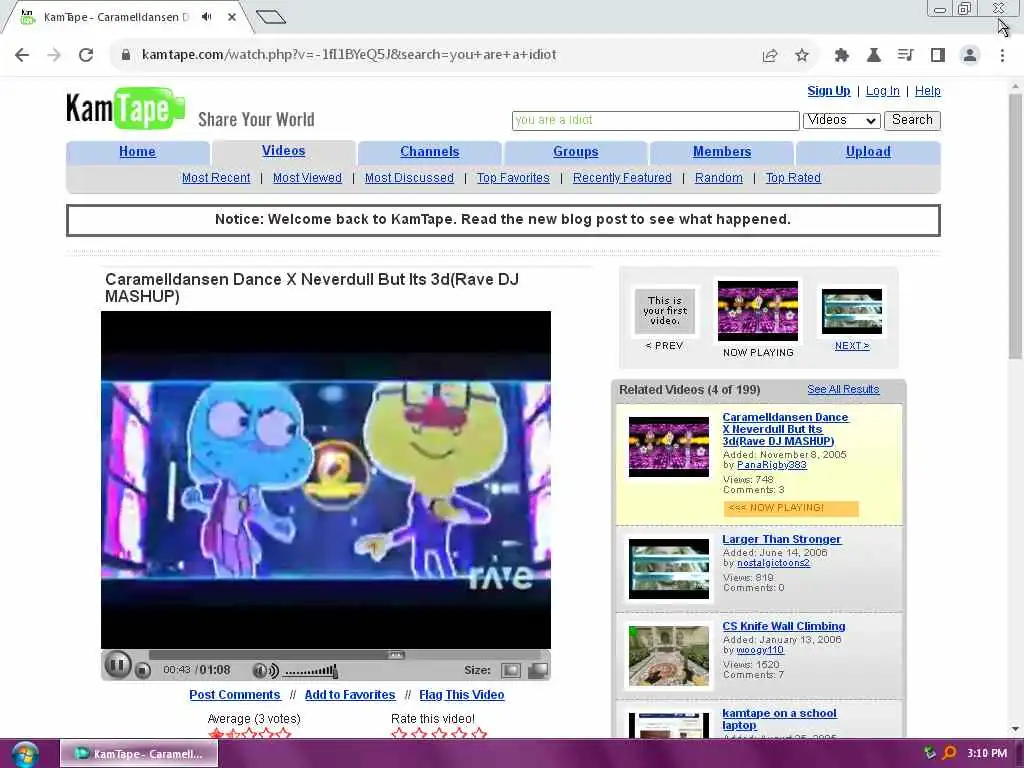
Task: Click the flask experiments icon
Action: coord(874,55)
